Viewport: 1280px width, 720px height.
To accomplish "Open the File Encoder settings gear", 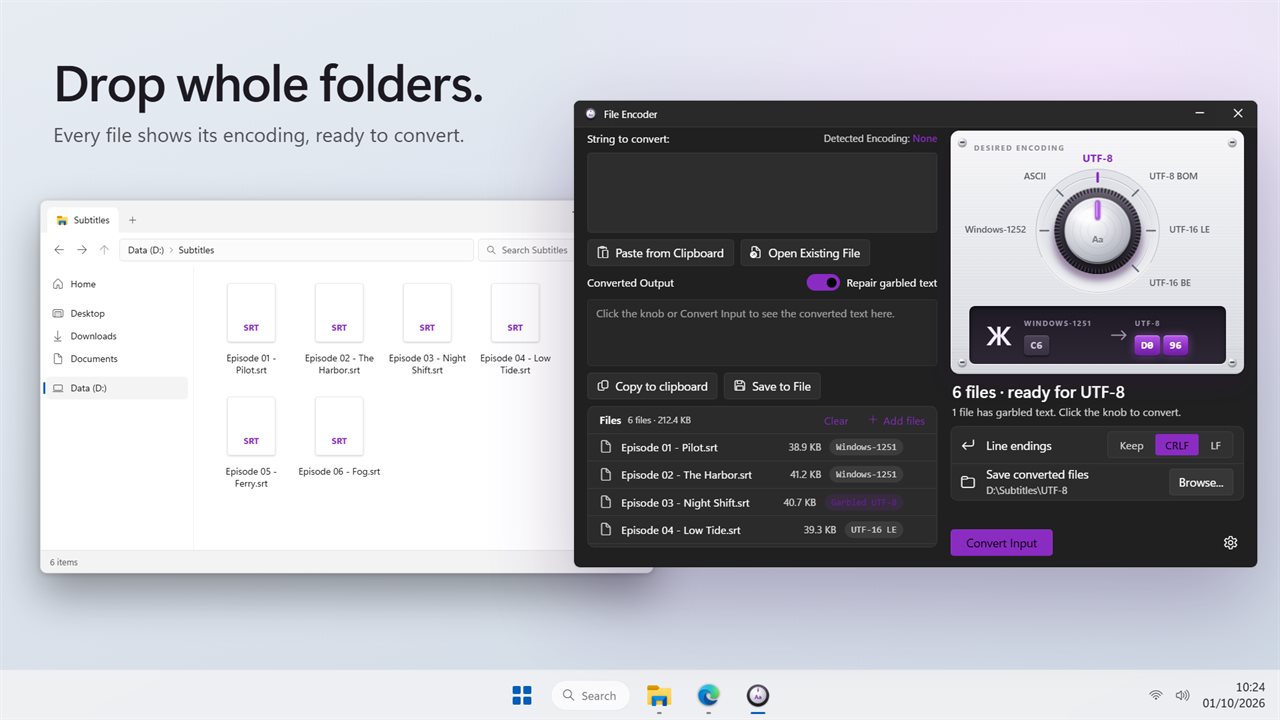I will tap(1230, 543).
